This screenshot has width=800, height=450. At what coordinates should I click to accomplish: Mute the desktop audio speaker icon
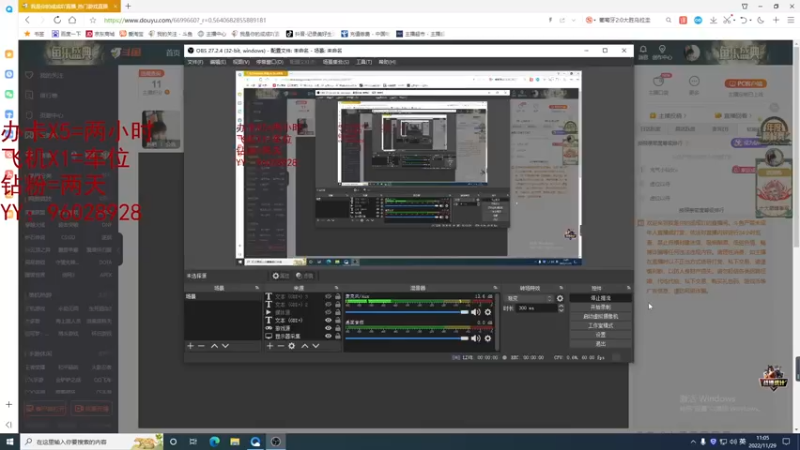[476, 338]
